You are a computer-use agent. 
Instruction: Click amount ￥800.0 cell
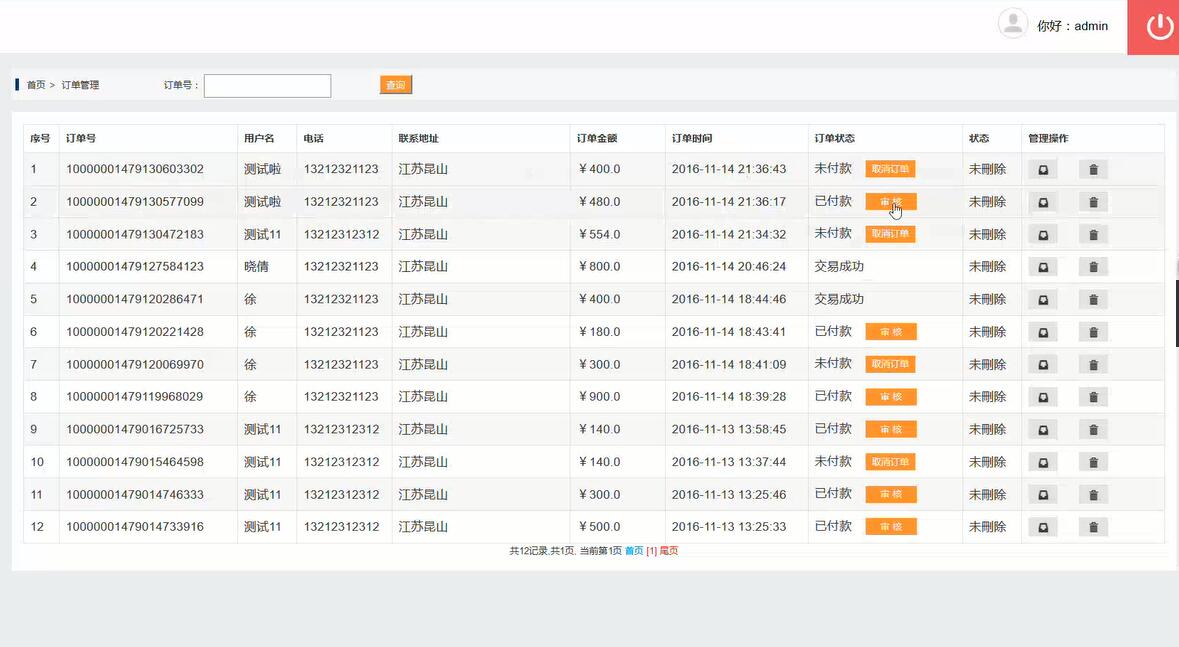tap(599, 266)
